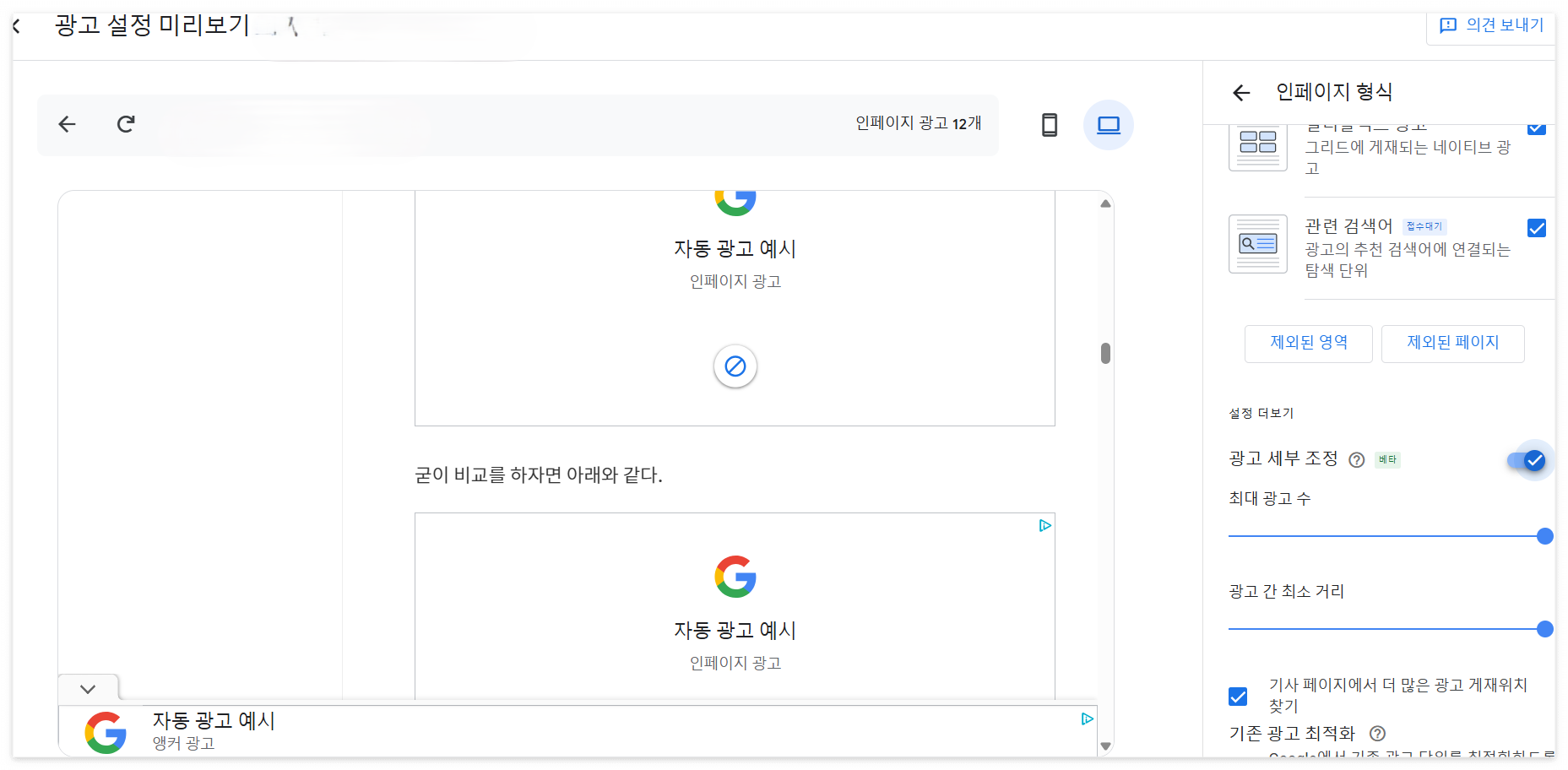Click the help icon next to 기존 광고 최적화

coord(1377,734)
